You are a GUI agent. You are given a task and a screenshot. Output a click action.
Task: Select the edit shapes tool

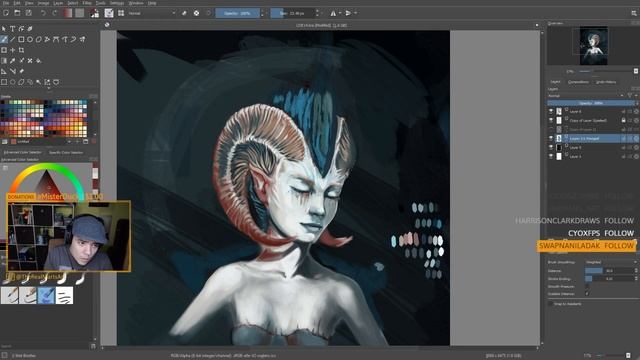coord(21,29)
